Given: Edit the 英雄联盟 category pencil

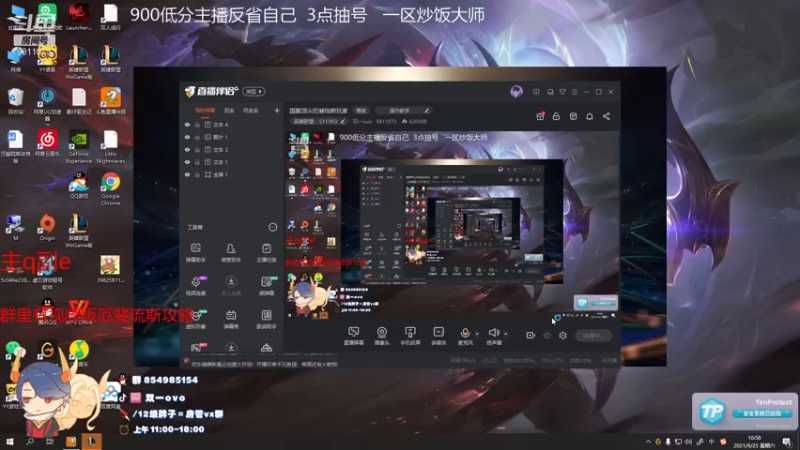Looking at the screenshot, I should pos(342,121).
